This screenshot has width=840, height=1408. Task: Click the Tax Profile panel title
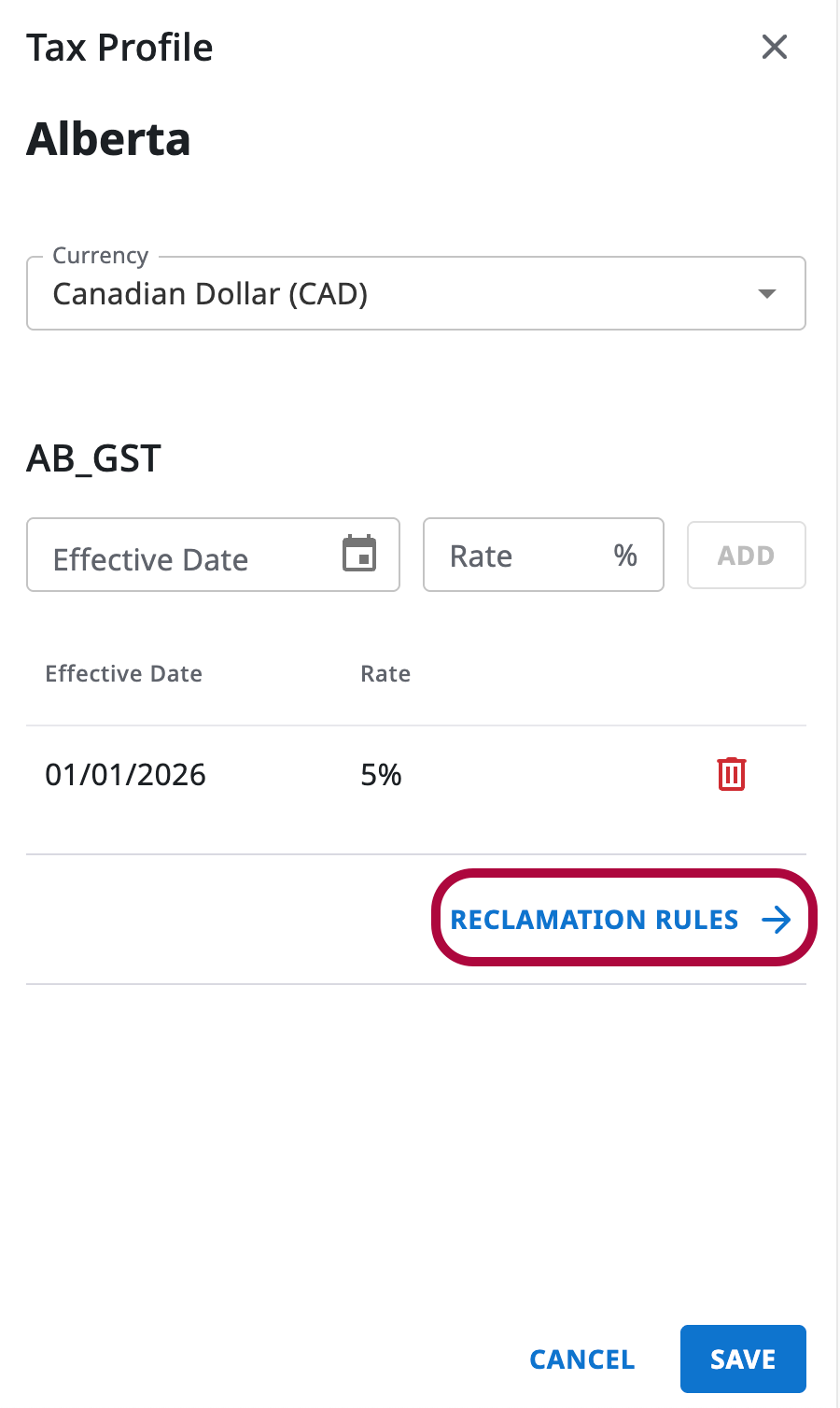coord(119,48)
